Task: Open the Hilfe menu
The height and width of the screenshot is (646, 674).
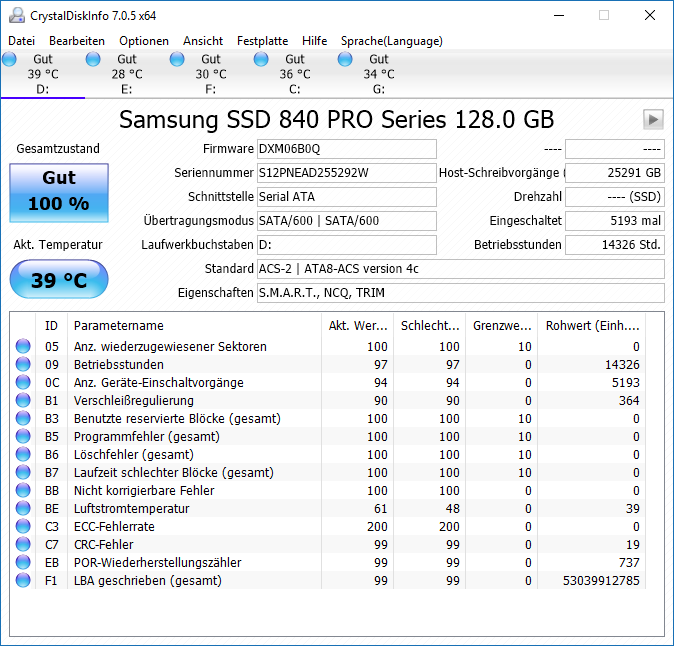Action: tap(315, 41)
